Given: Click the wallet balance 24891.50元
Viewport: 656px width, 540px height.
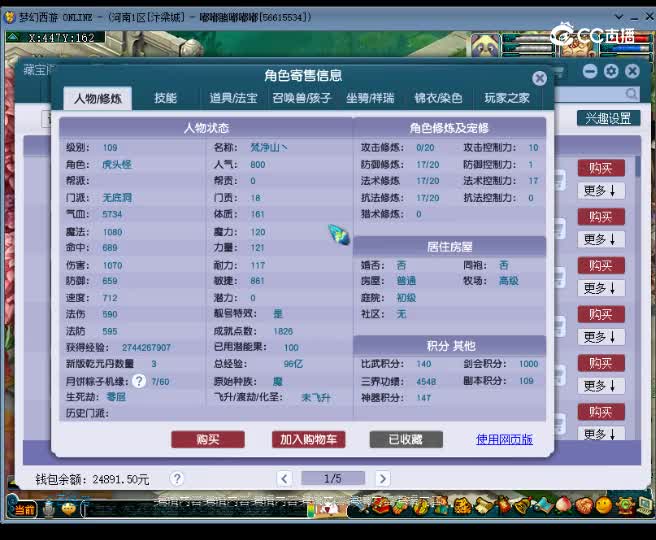Looking at the screenshot, I should (x=121, y=479).
